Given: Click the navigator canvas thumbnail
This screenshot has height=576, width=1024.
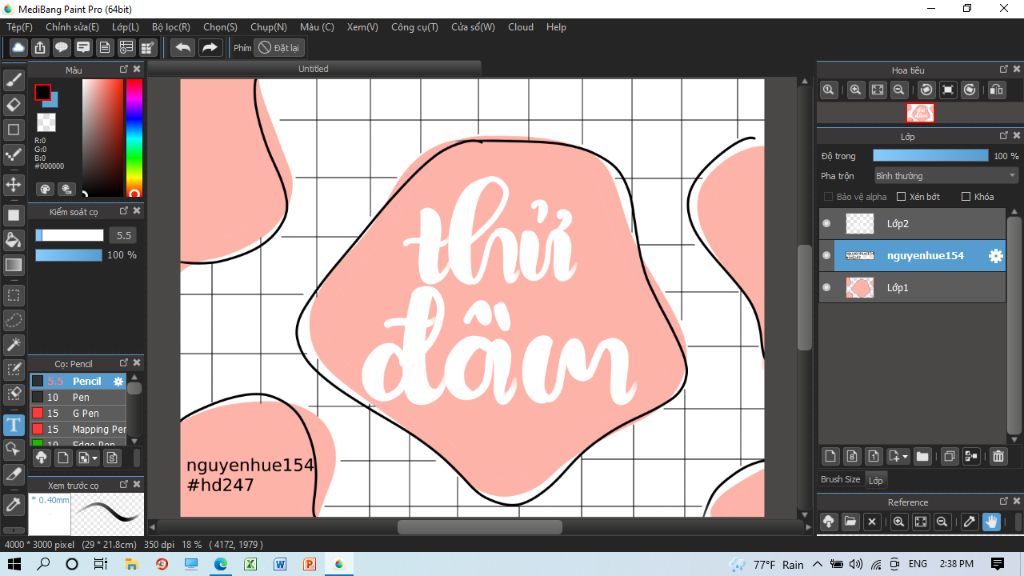Looking at the screenshot, I should click(x=920, y=113).
